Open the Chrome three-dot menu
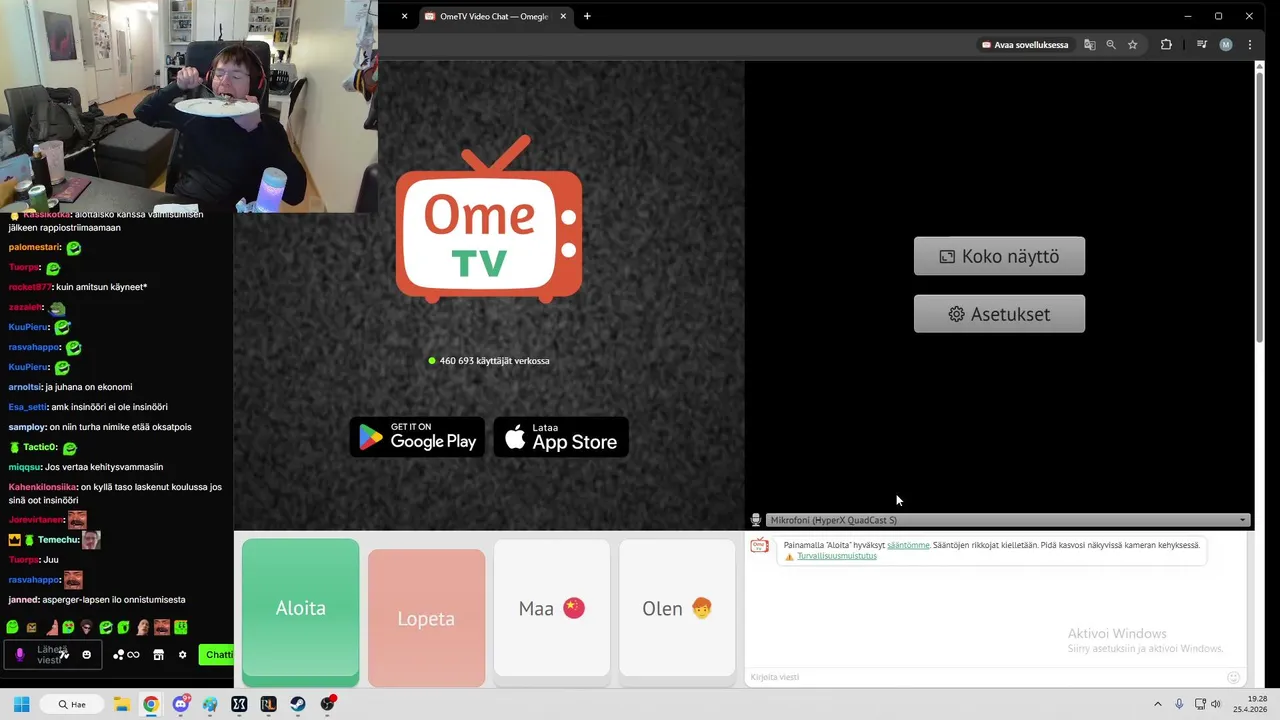The image size is (1280, 720). coord(1250,45)
